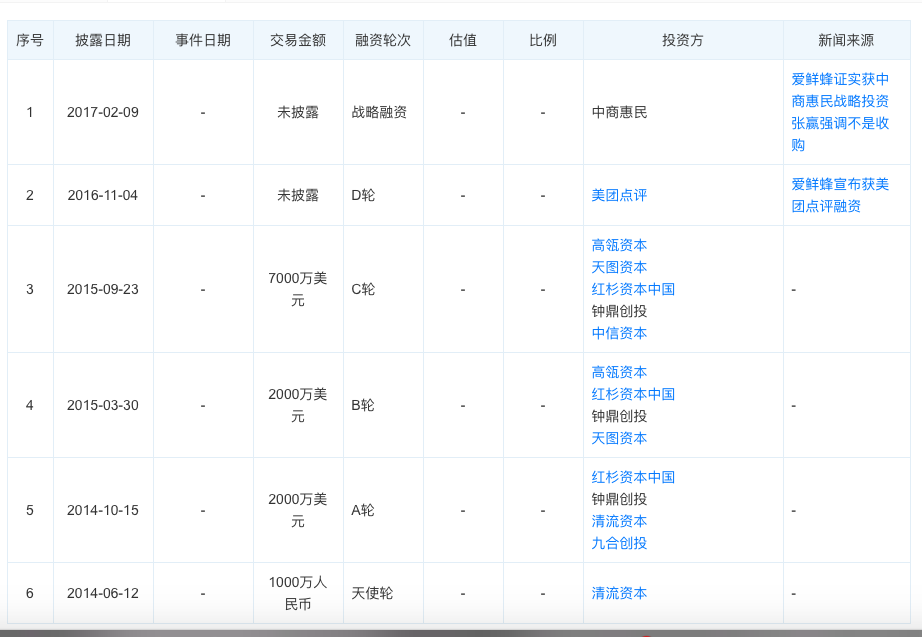
Task: Click 清流资本 in the 天使轮 row
Action: (x=619, y=593)
